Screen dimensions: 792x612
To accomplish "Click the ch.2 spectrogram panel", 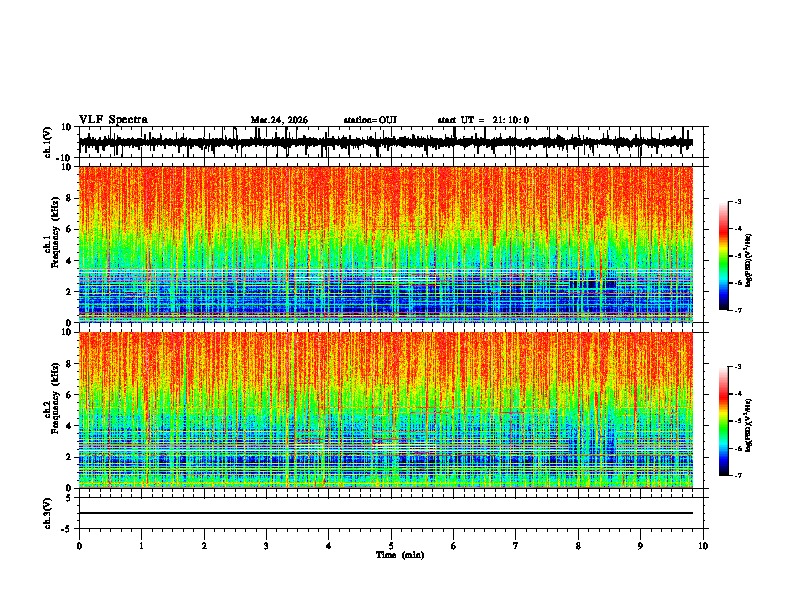I will 385,410.
